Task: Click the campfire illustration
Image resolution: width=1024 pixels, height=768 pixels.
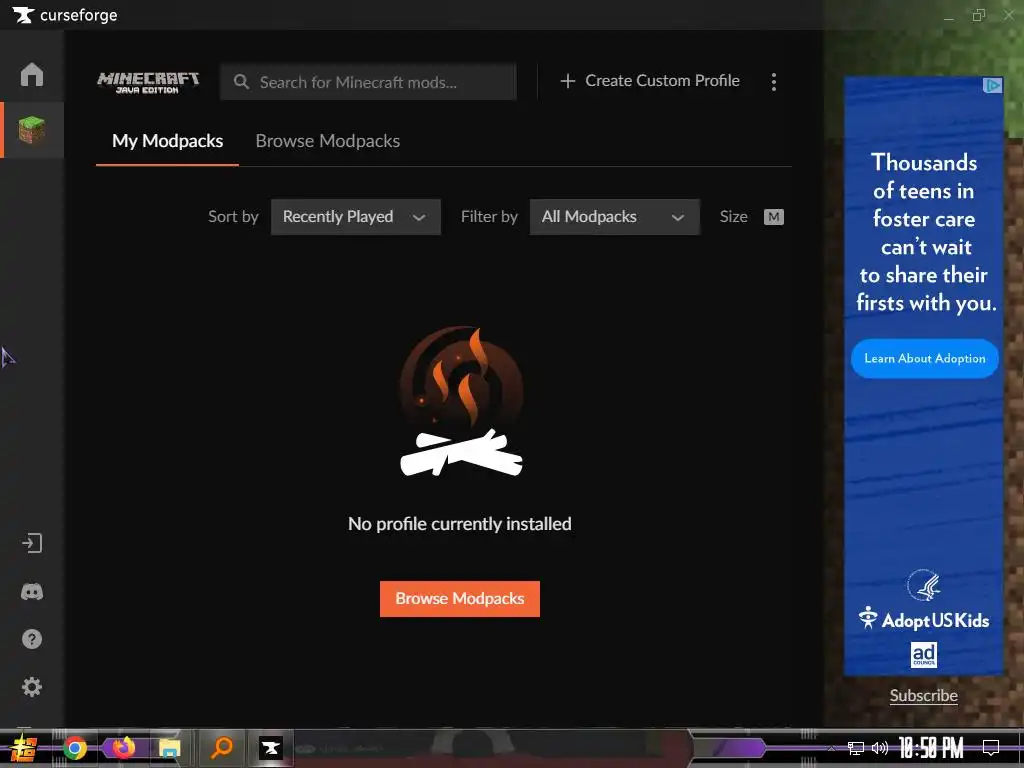Action: 461,401
